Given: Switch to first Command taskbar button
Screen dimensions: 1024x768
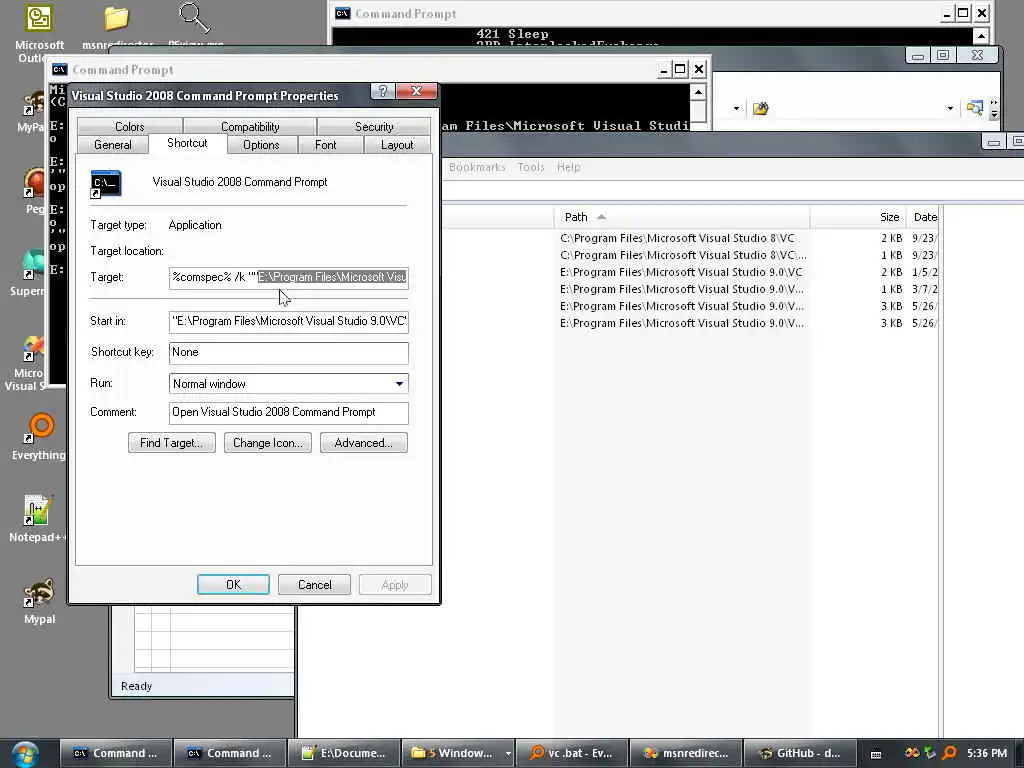Looking at the screenshot, I should coord(116,753).
